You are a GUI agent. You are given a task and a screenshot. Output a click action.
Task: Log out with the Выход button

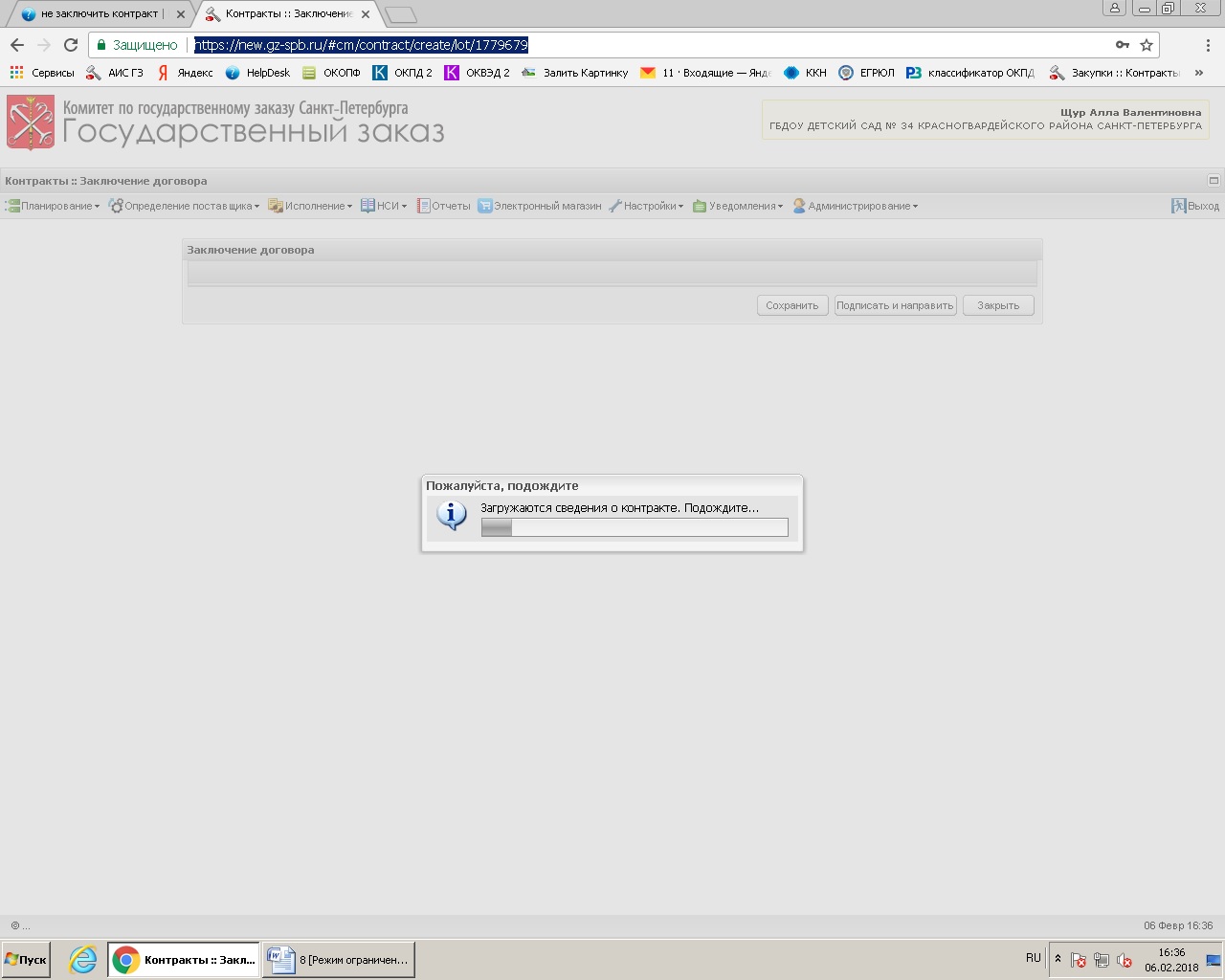1195,206
